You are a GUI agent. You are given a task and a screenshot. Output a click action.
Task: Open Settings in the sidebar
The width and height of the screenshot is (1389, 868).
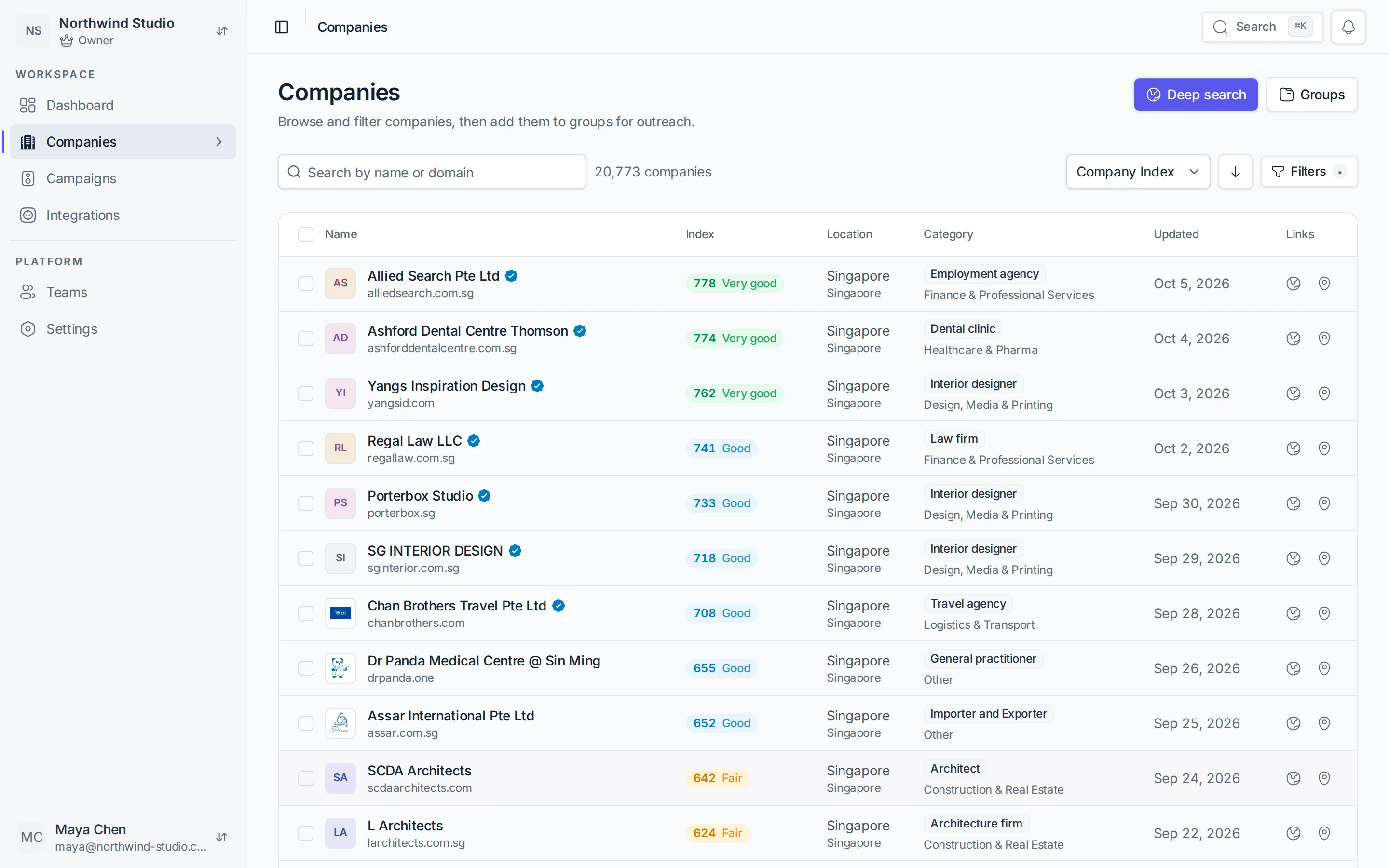(123, 329)
